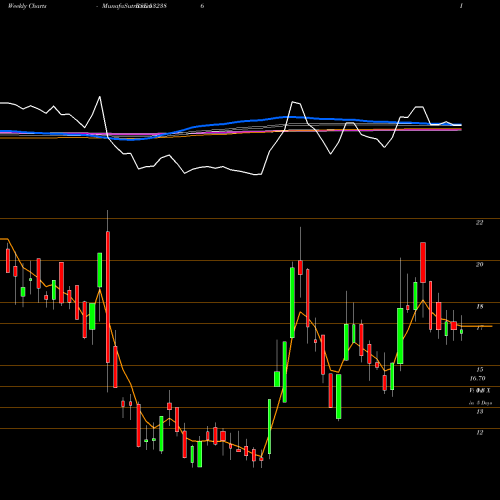The height and width of the screenshot is (500, 500).
Task: Click the current price value 16.70
Action: 477,379
